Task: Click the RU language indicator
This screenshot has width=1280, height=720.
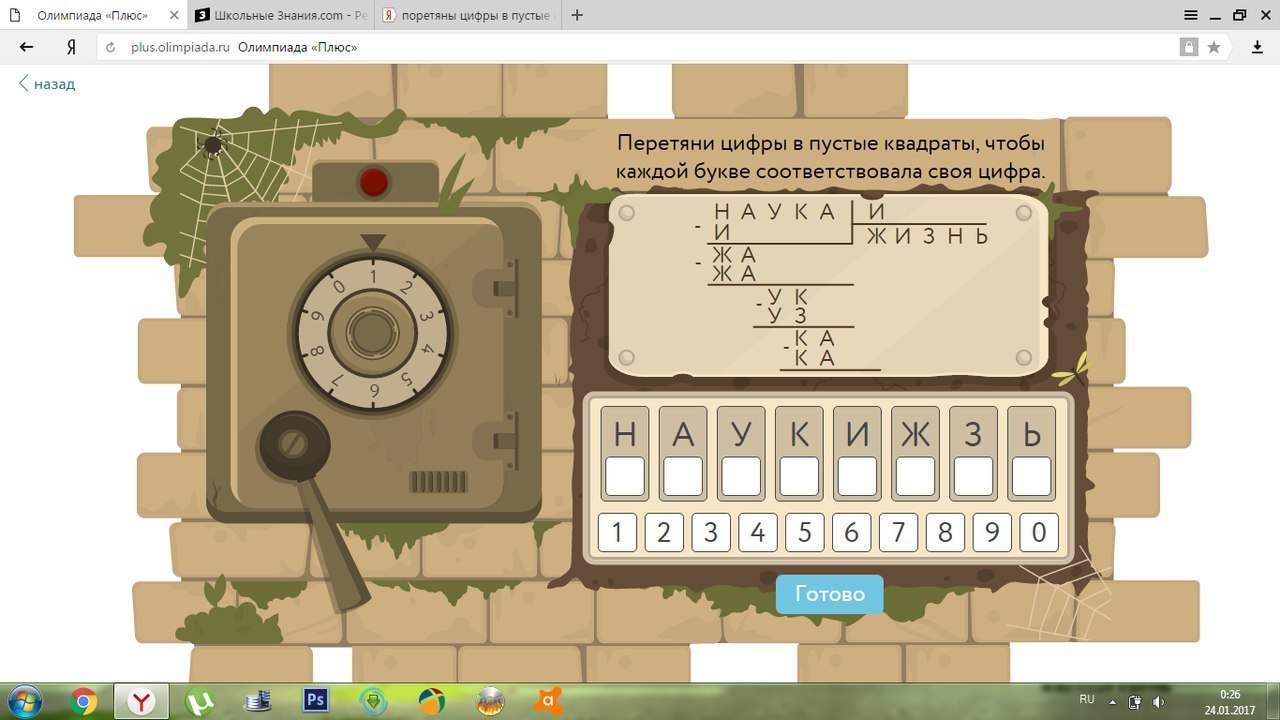Action: click(1087, 700)
